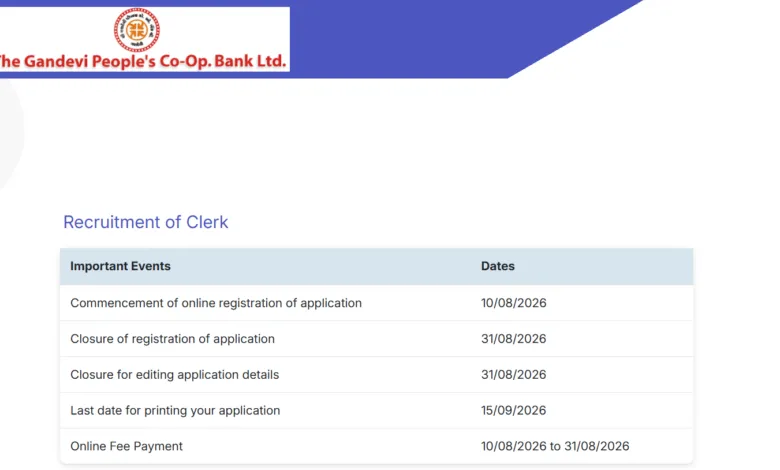Click the Gandevi People's Co-Op. Bank Ltd. name text
Screen dimensions: 780x470
coord(143,61)
